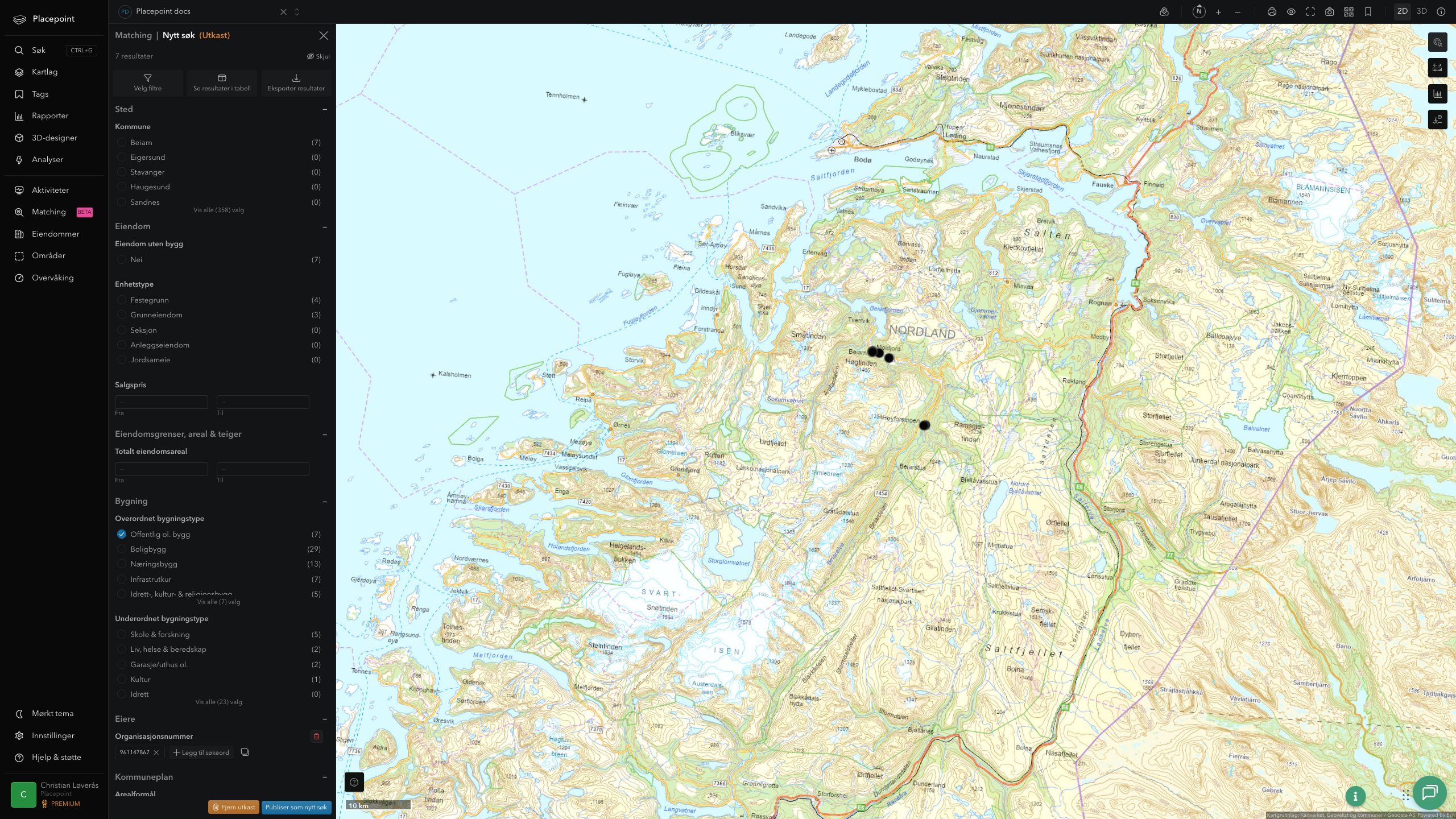Image resolution: width=1456 pixels, height=819 pixels.
Task: Check Liv, helse & beredskap
Action: [121, 649]
